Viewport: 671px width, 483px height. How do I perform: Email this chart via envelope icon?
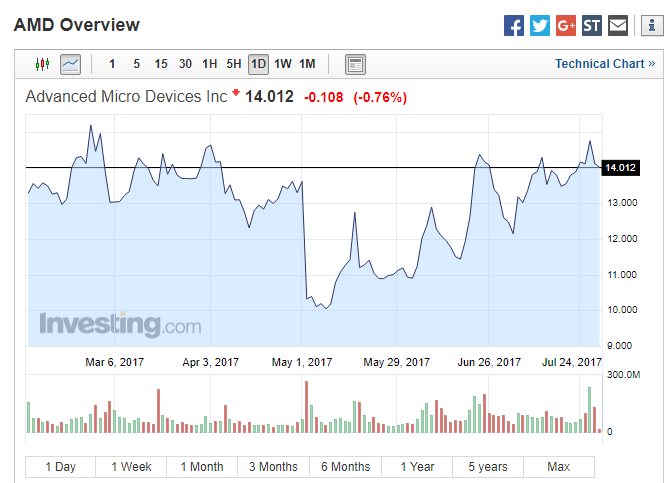[618, 26]
